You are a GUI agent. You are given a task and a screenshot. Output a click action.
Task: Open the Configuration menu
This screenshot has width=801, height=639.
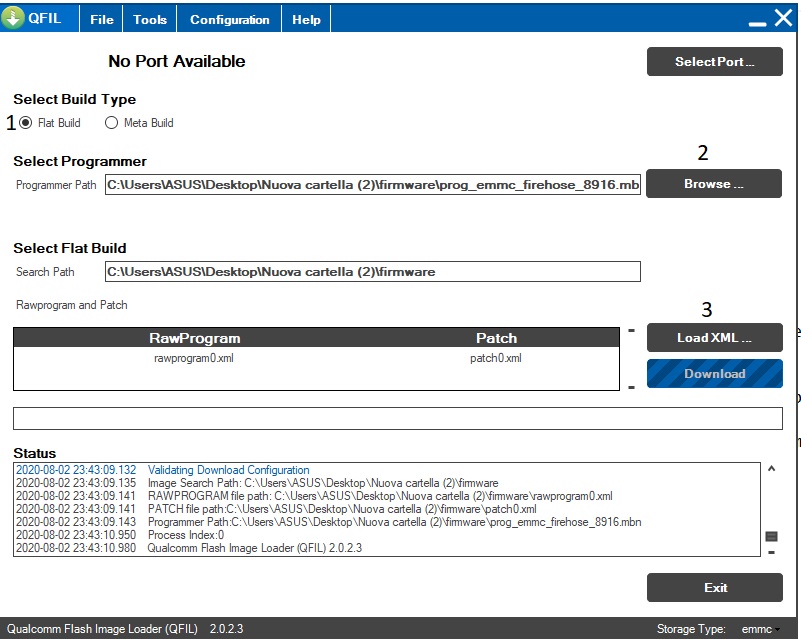point(229,19)
